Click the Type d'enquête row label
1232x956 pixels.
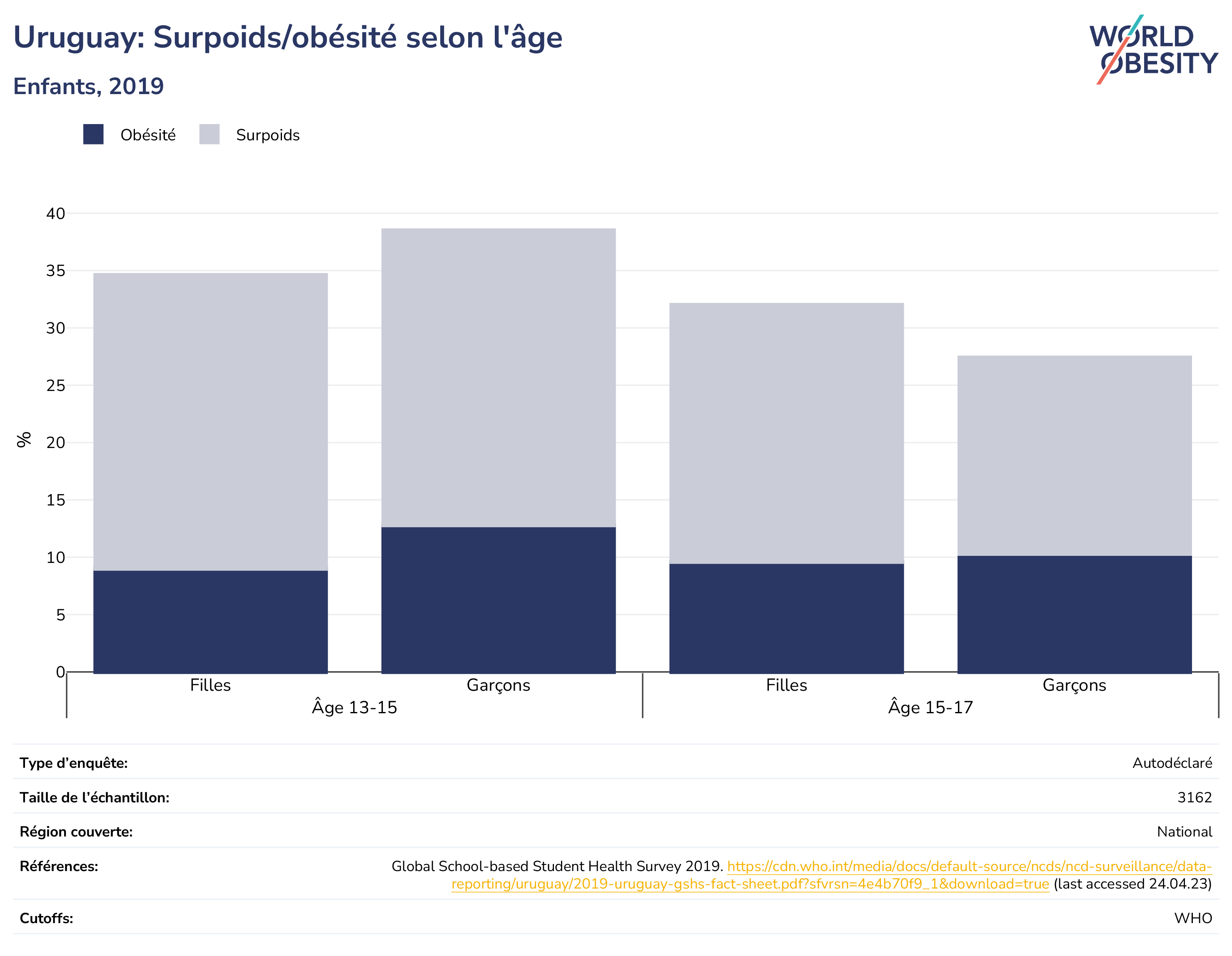74,763
